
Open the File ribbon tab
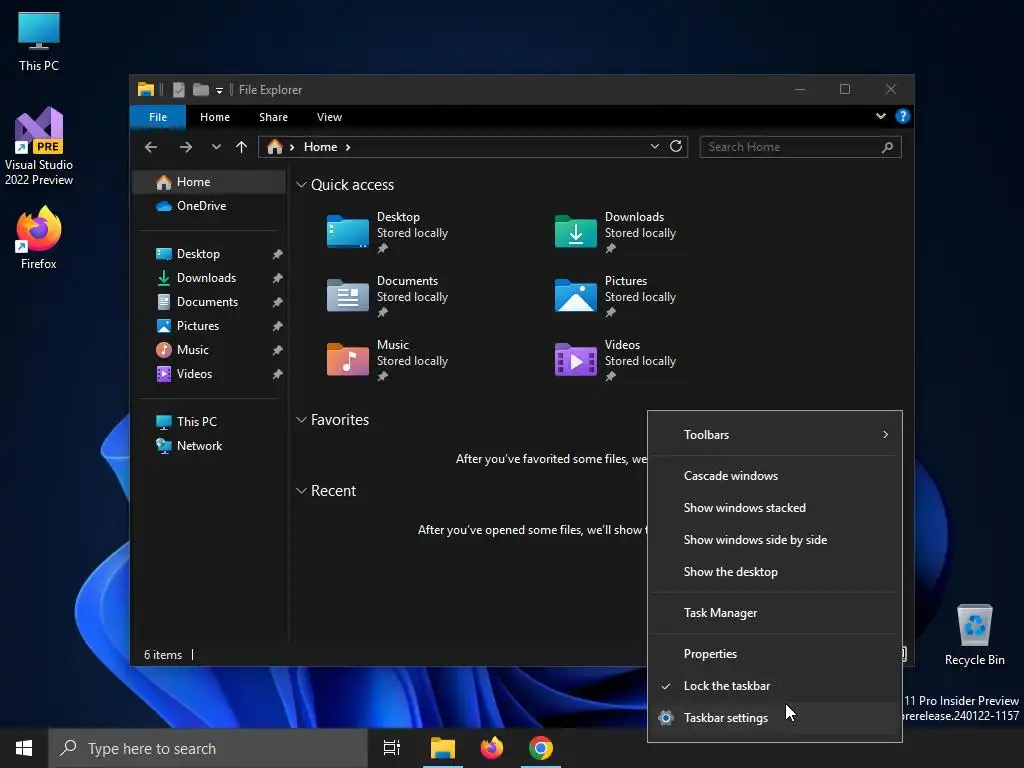[158, 117]
